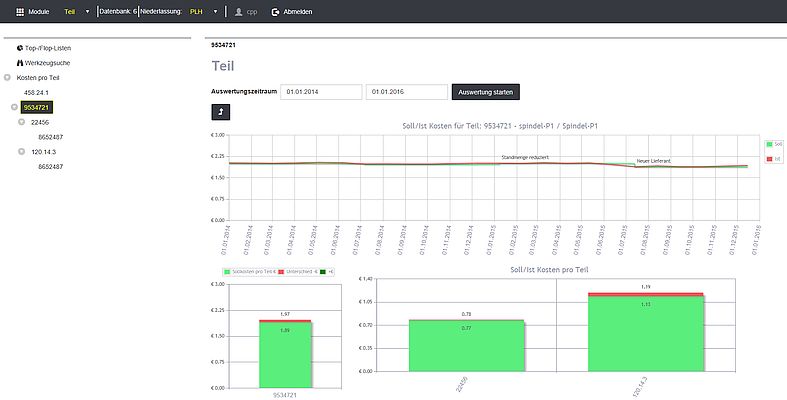This screenshot has height=400, width=787.
Task: Collapse the Kosten pro Teil tree node
Action: (x=8, y=77)
